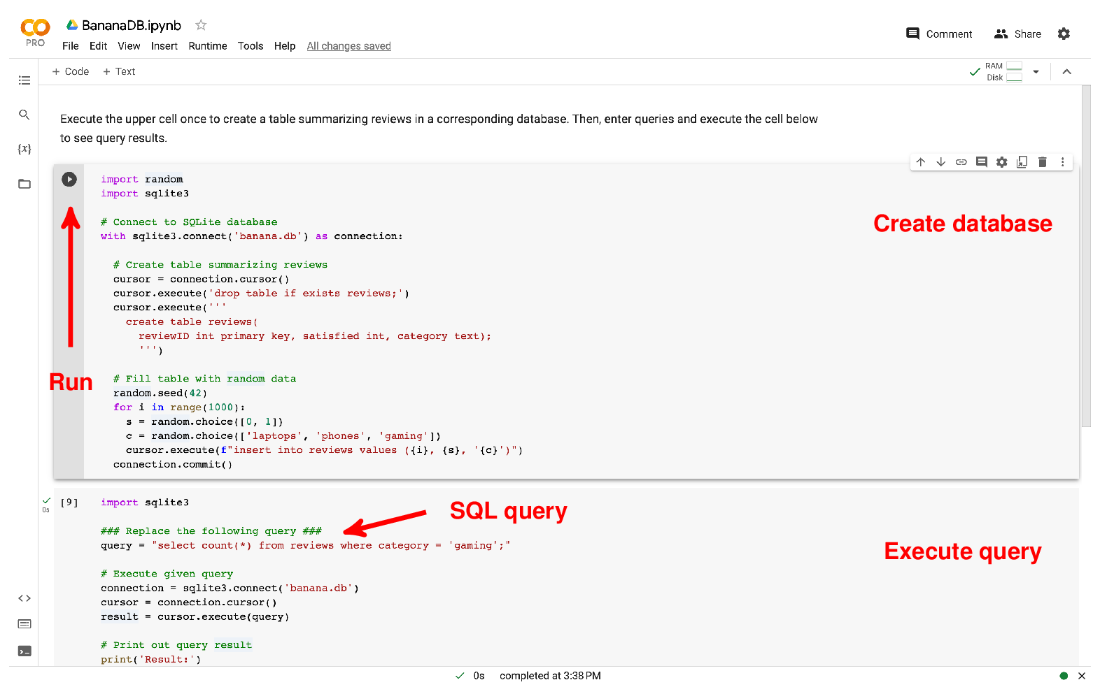Open the Colab Pro logo home
Viewport: 1100px width, 694px height.
(x=35, y=32)
